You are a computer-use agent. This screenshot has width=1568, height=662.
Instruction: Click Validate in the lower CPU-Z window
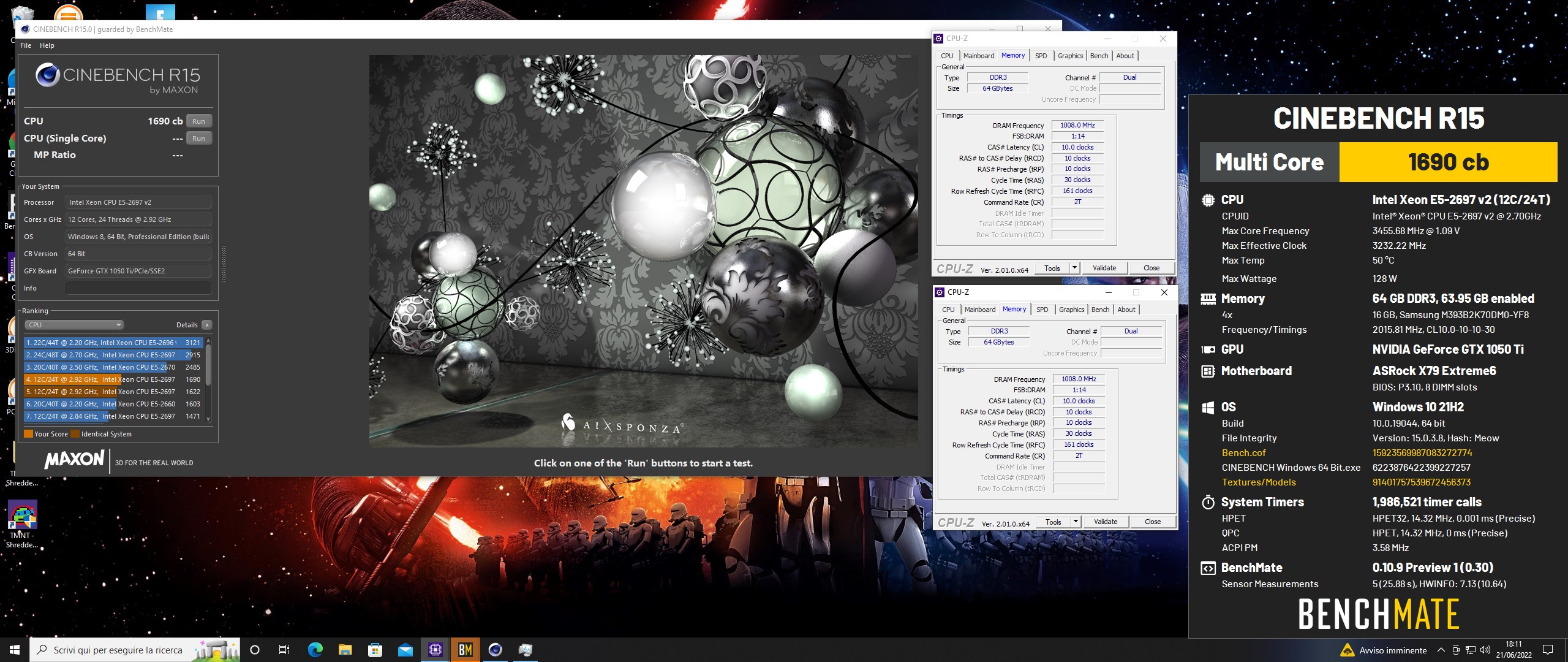pyautogui.click(x=1106, y=522)
